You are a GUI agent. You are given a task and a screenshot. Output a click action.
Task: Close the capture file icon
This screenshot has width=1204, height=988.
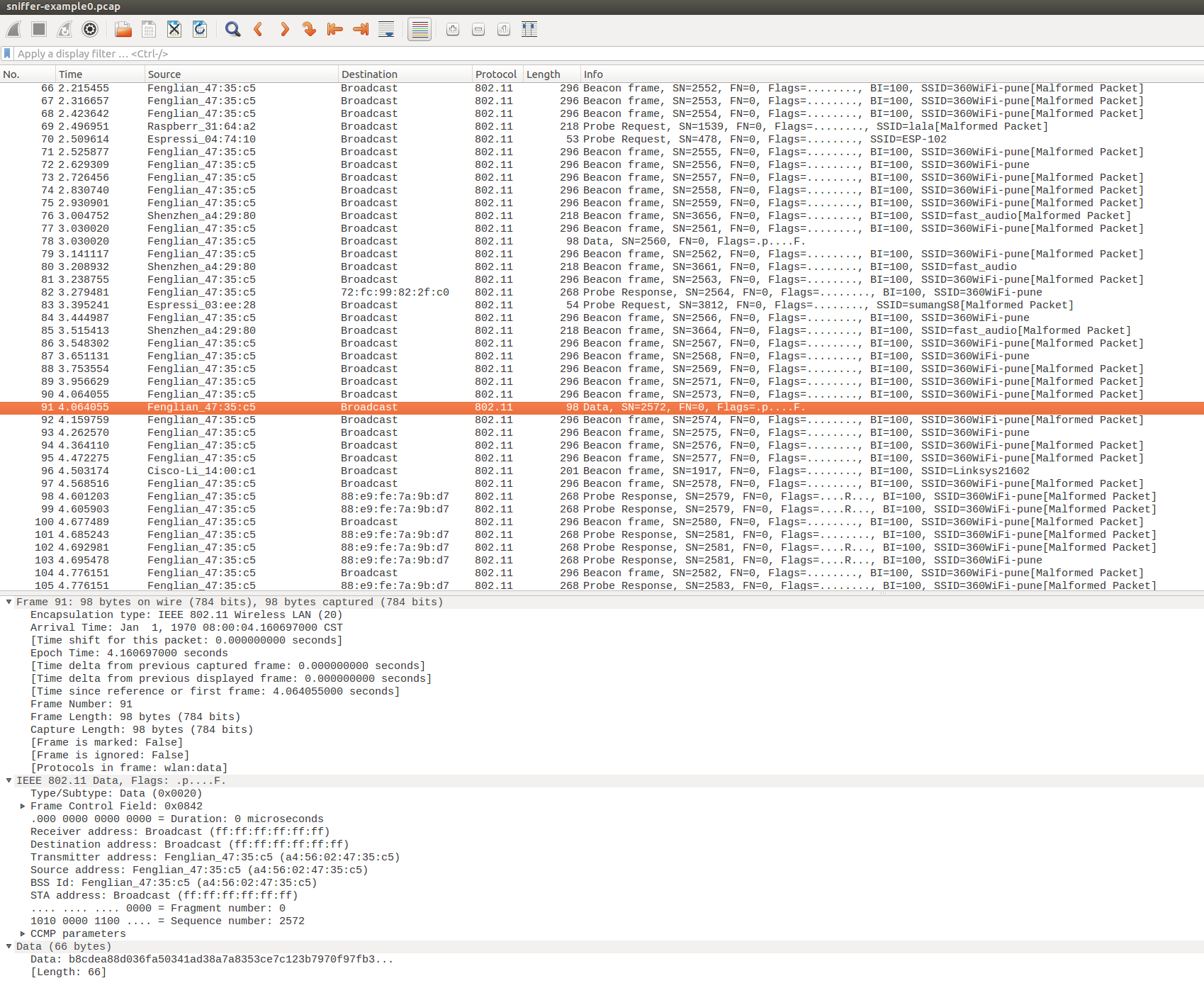click(174, 29)
